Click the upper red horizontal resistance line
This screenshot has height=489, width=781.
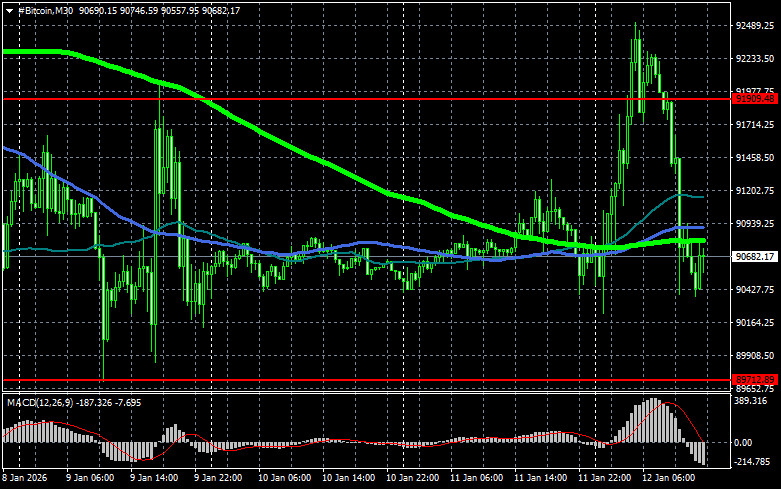366,99
